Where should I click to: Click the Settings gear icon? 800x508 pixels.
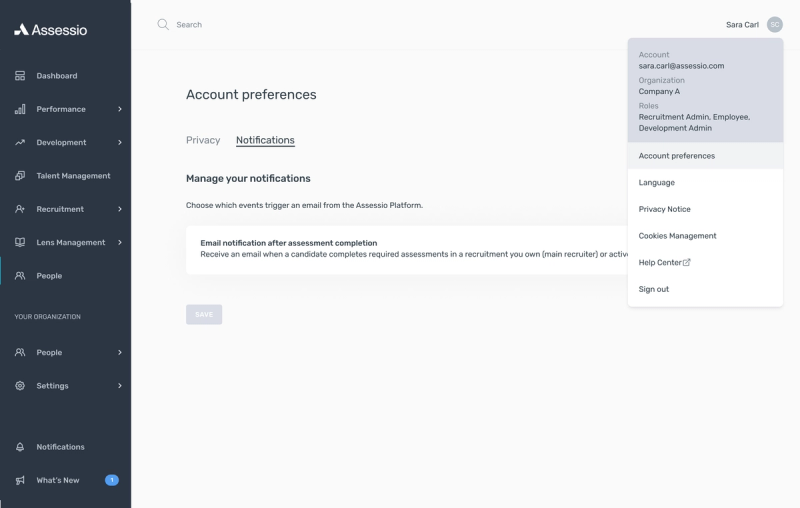tap(20, 386)
